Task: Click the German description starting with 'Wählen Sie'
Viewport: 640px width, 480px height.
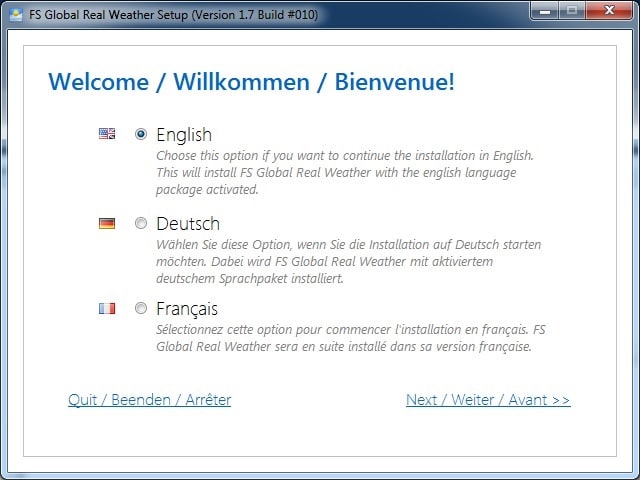Action: coord(349,261)
